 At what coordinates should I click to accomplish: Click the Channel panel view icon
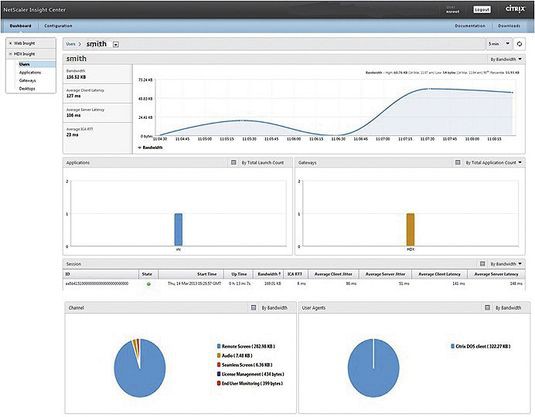253,308
